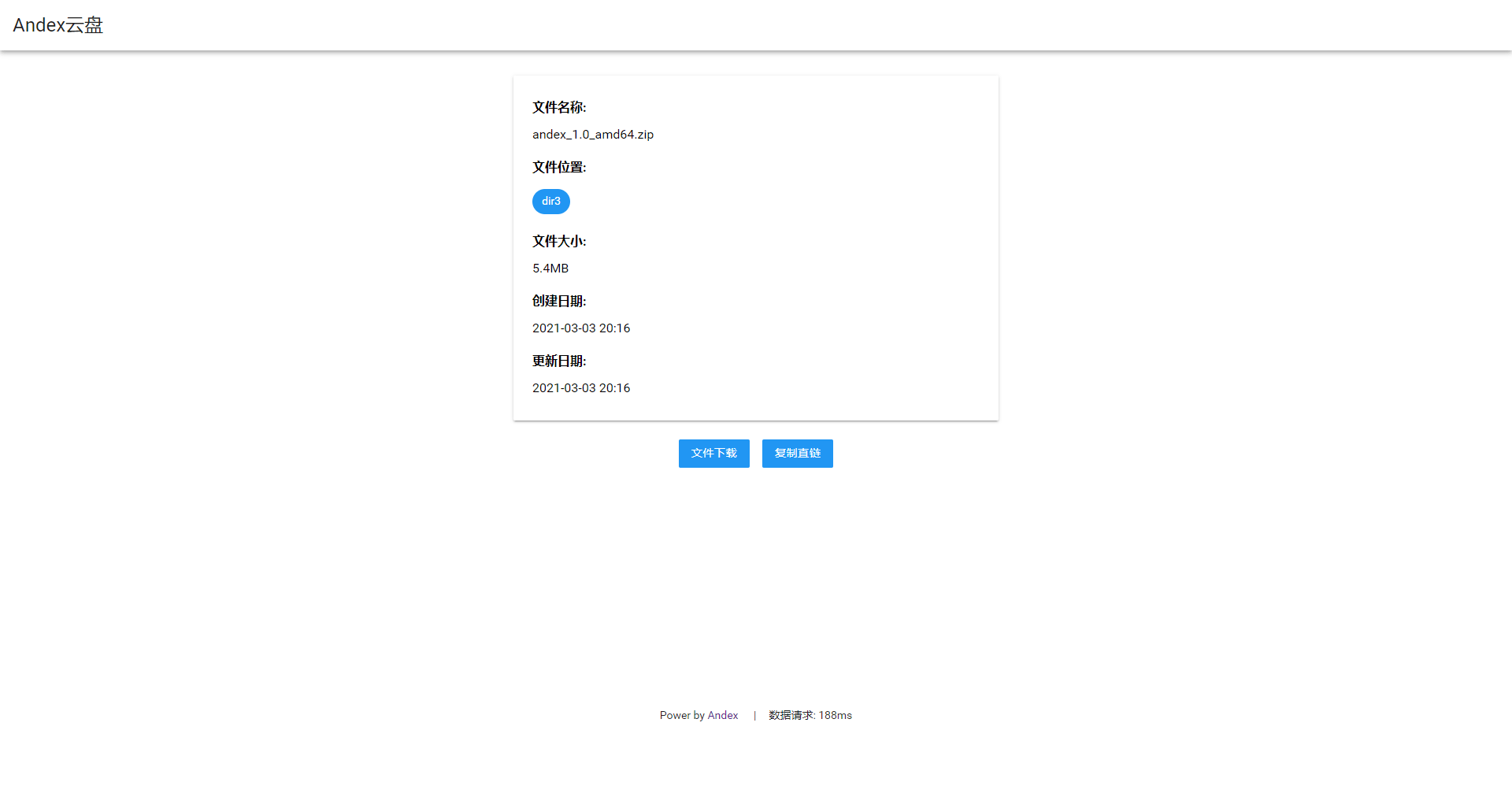Open the Andex云盘 home title
The height and width of the screenshot is (793, 1512).
(x=58, y=25)
